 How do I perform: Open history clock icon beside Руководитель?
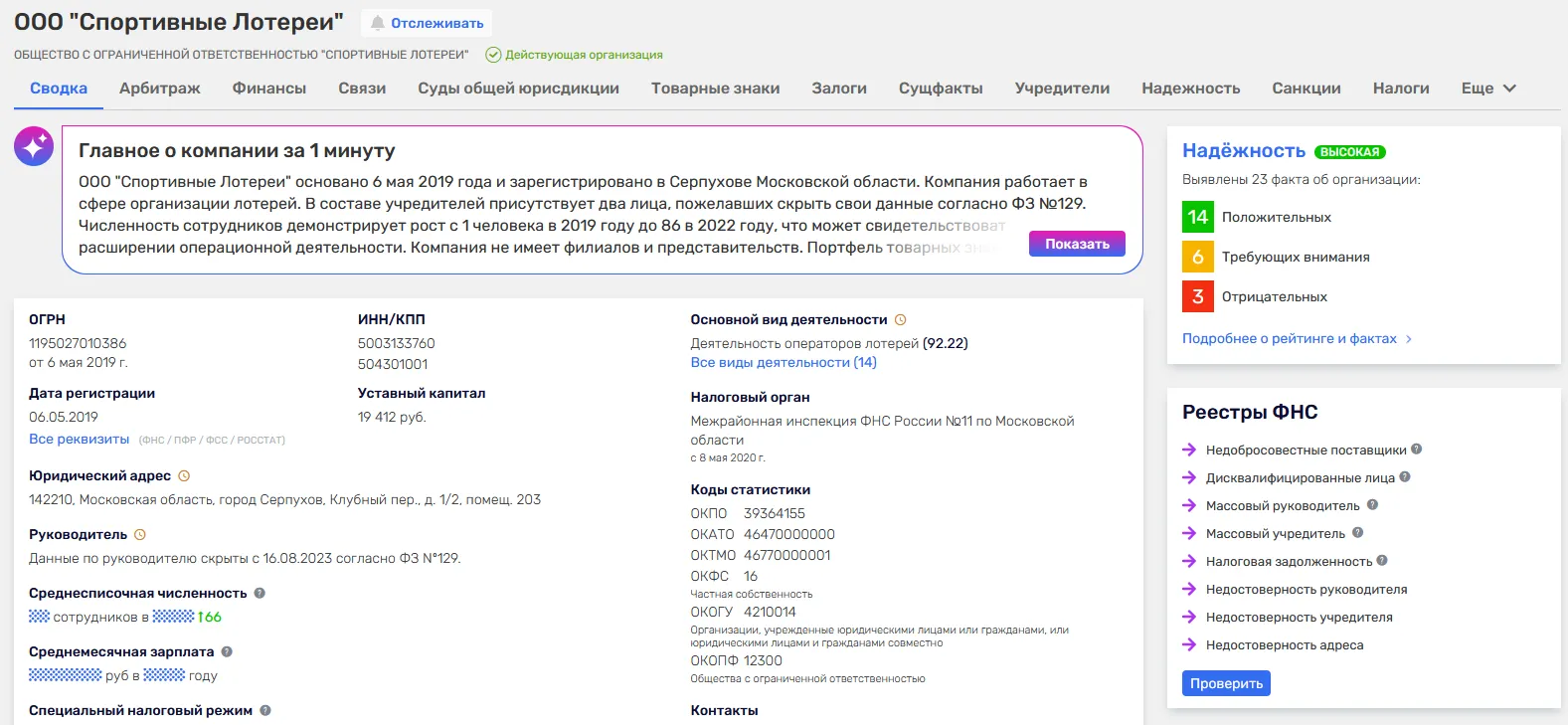140,535
